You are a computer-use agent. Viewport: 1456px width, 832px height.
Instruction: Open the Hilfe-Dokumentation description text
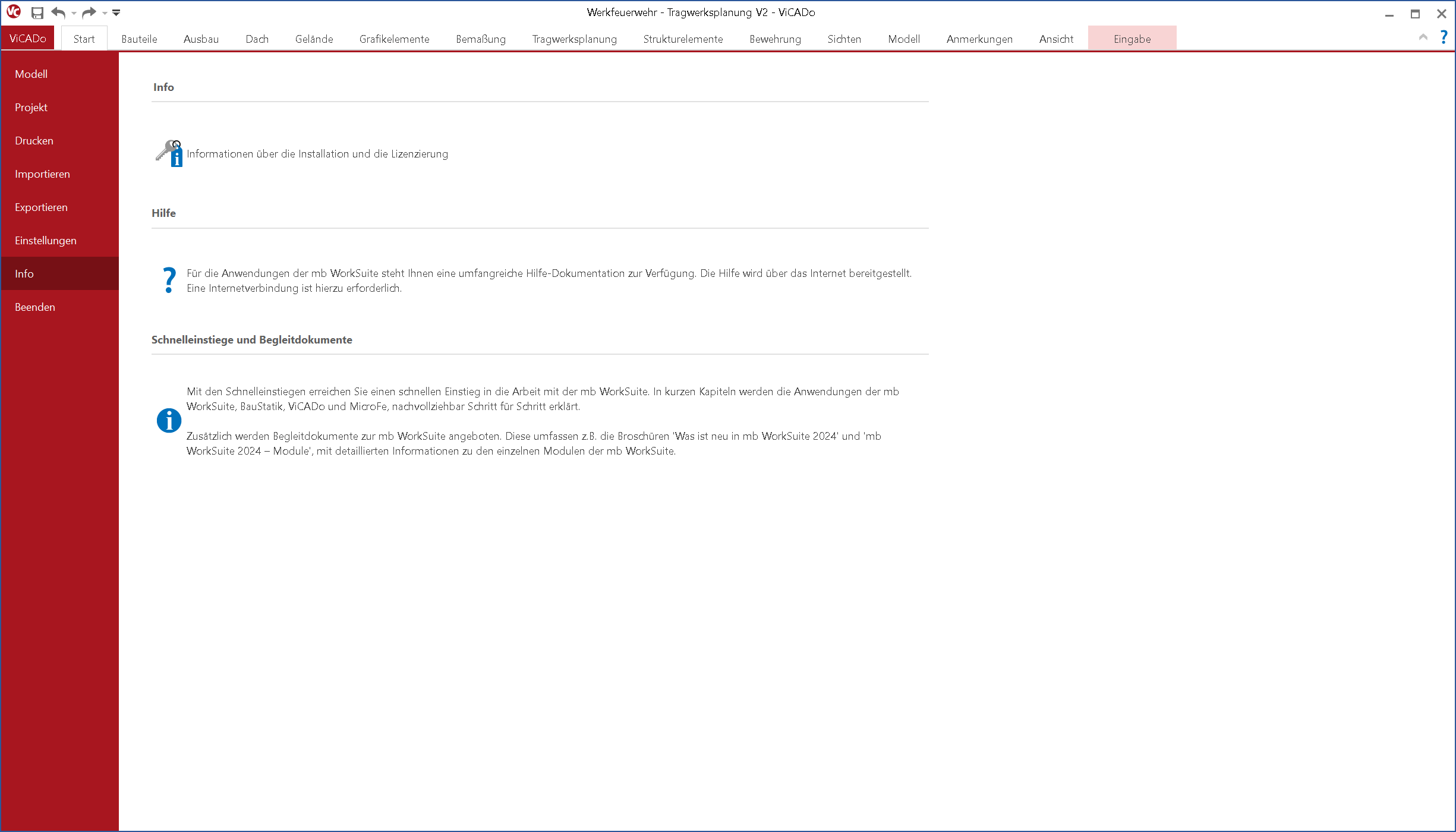549,281
